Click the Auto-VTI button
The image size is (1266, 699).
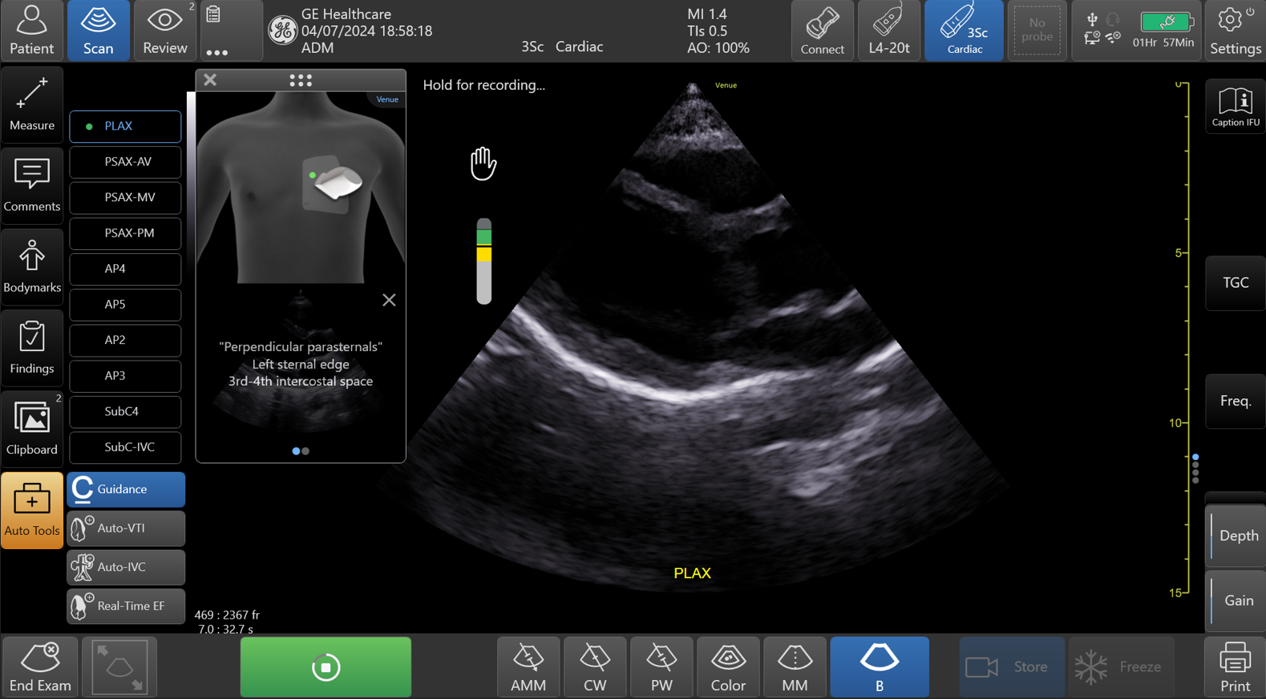coord(126,528)
